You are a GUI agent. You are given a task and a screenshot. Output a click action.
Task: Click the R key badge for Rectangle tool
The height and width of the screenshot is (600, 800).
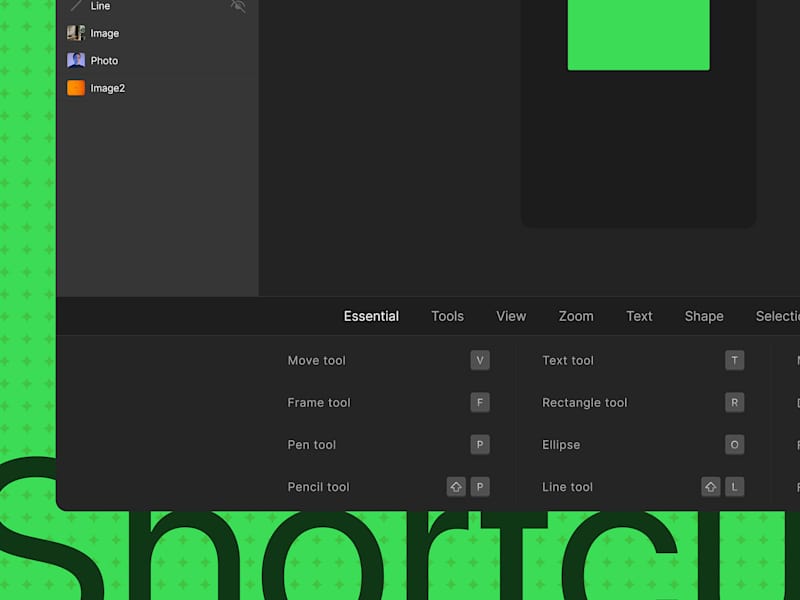[735, 403]
